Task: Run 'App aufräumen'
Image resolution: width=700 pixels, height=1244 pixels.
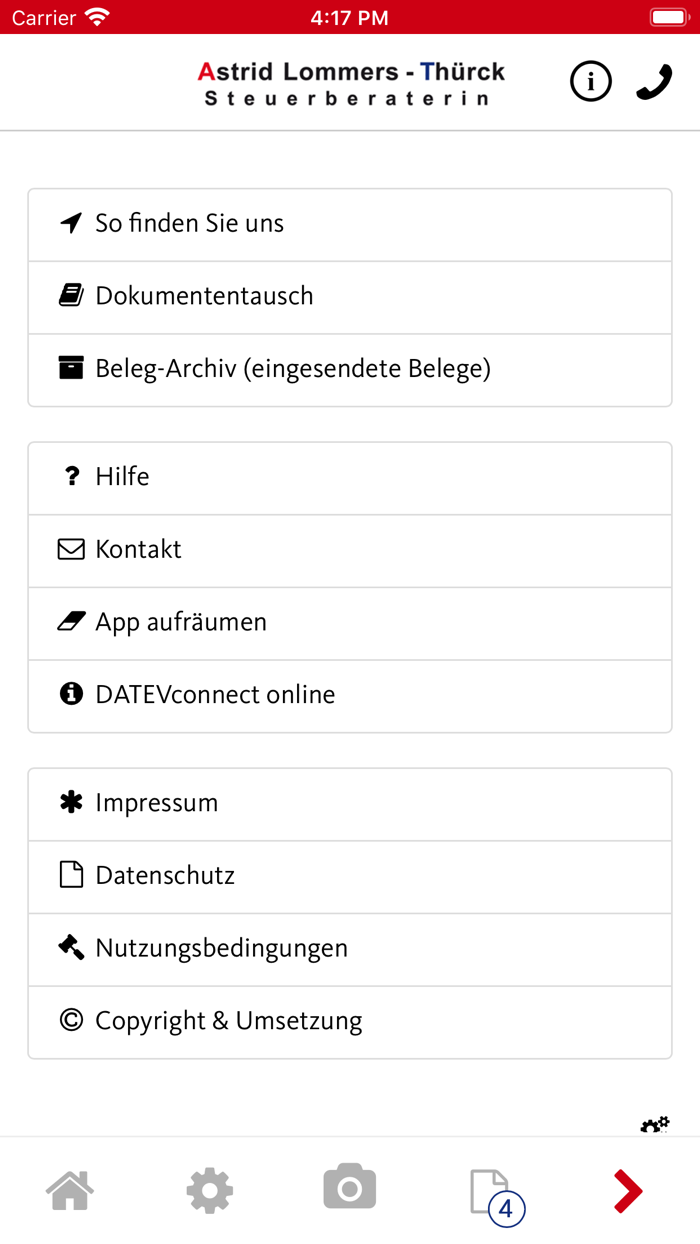Action: [x=181, y=621]
